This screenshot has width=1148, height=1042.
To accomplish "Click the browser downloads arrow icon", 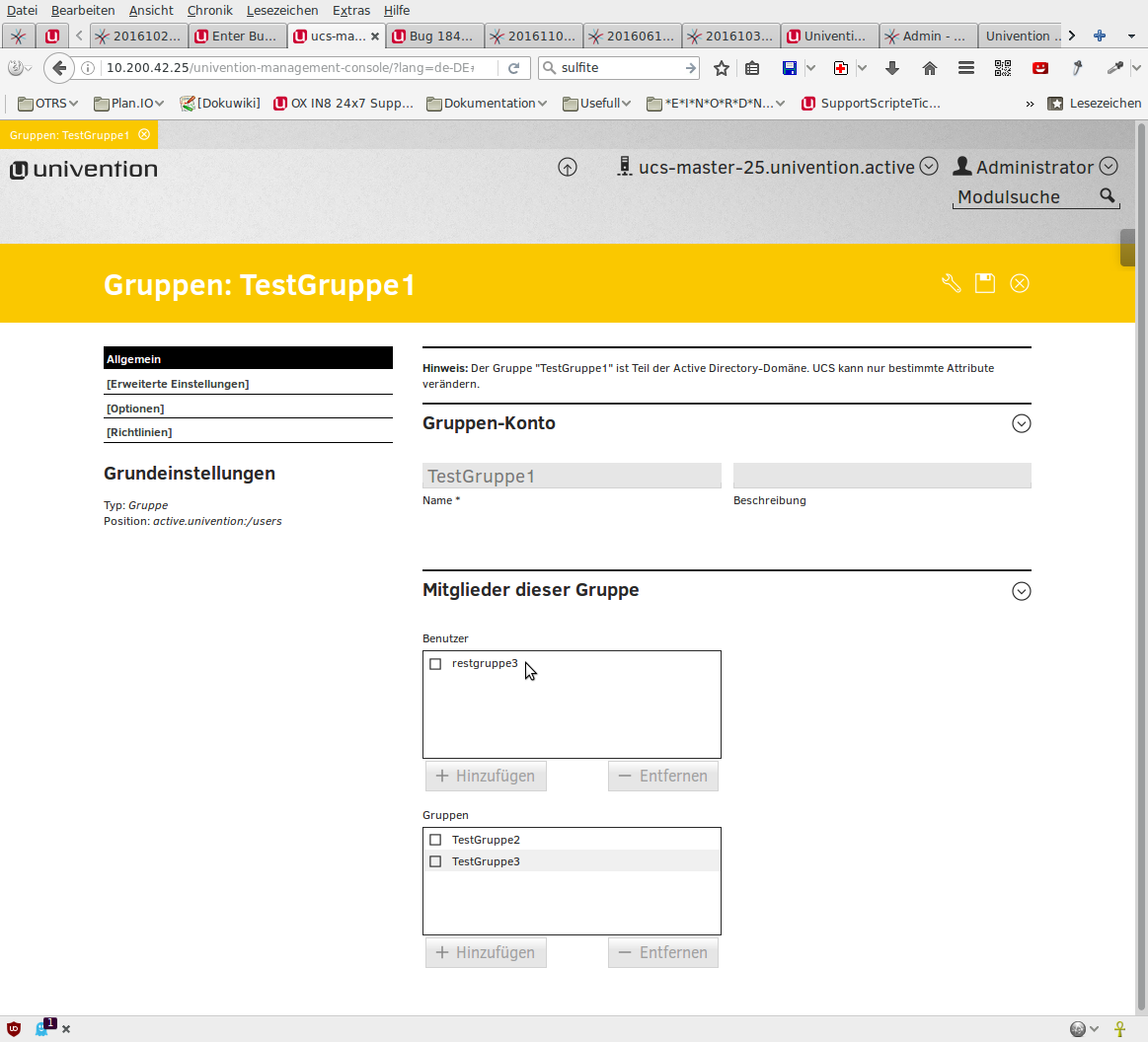I will [892, 68].
